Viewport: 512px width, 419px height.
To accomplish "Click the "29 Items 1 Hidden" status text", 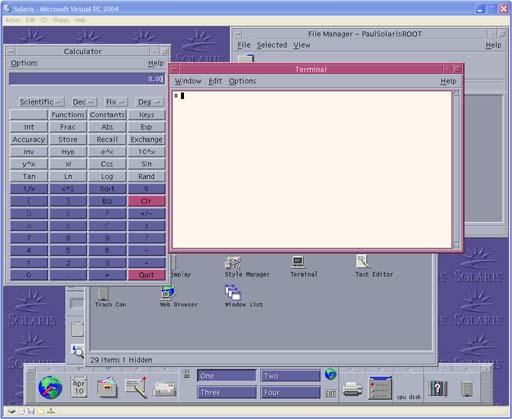I will [x=121, y=360].
